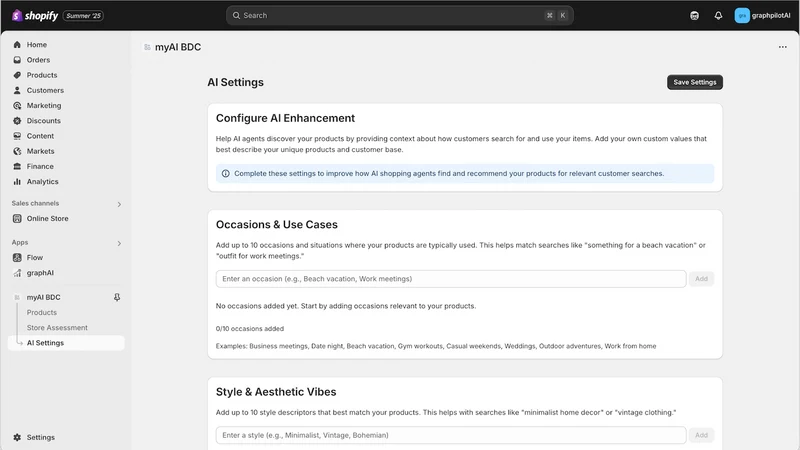Open the notifications bell
The height and width of the screenshot is (450, 800).
[x=718, y=16]
